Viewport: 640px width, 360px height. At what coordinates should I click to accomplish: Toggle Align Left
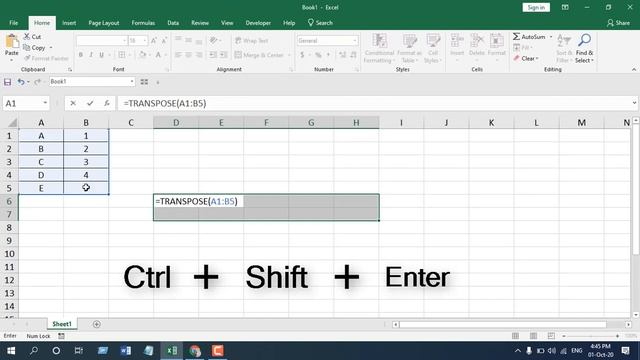(x=178, y=55)
